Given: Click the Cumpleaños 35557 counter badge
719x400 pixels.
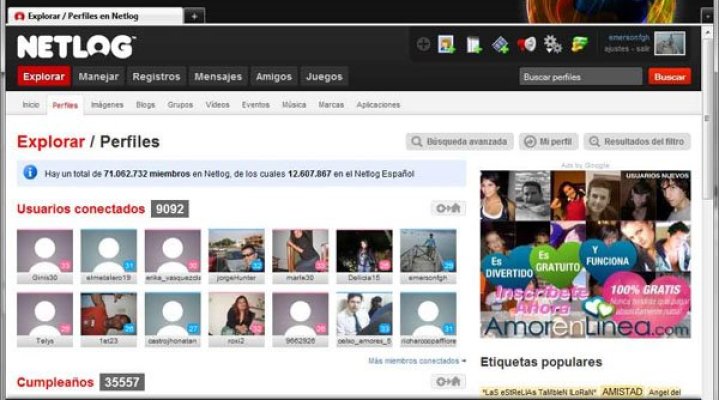Looking at the screenshot, I should [x=122, y=382].
